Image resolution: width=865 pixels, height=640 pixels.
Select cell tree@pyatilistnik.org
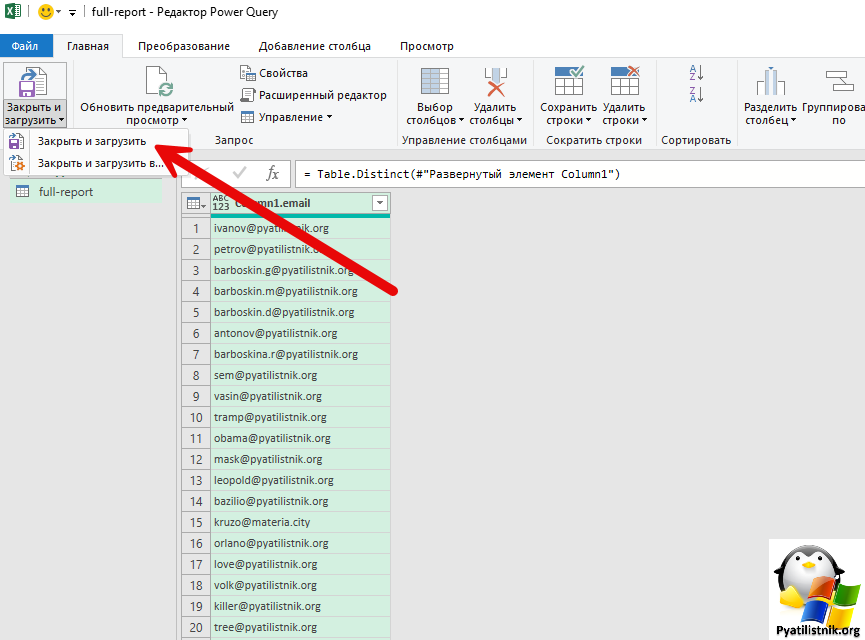[x=300, y=627]
